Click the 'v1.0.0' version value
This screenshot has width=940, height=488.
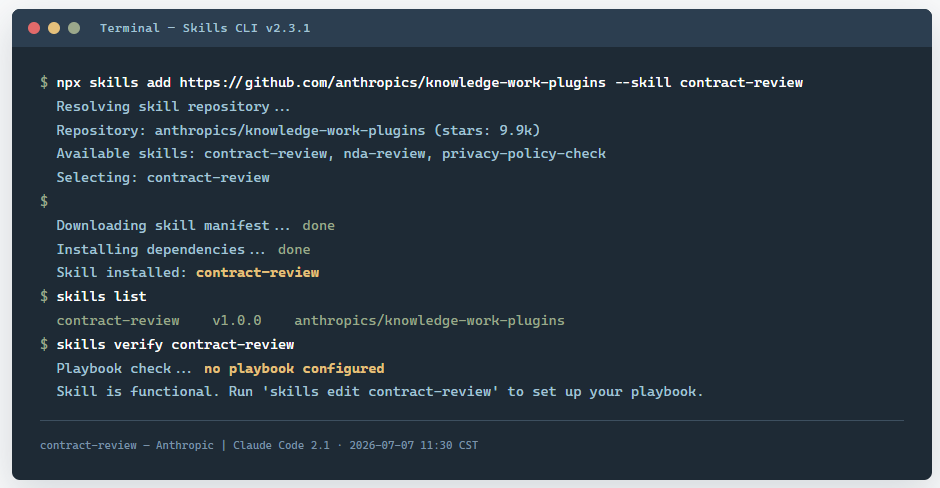[x=237, y=321]
